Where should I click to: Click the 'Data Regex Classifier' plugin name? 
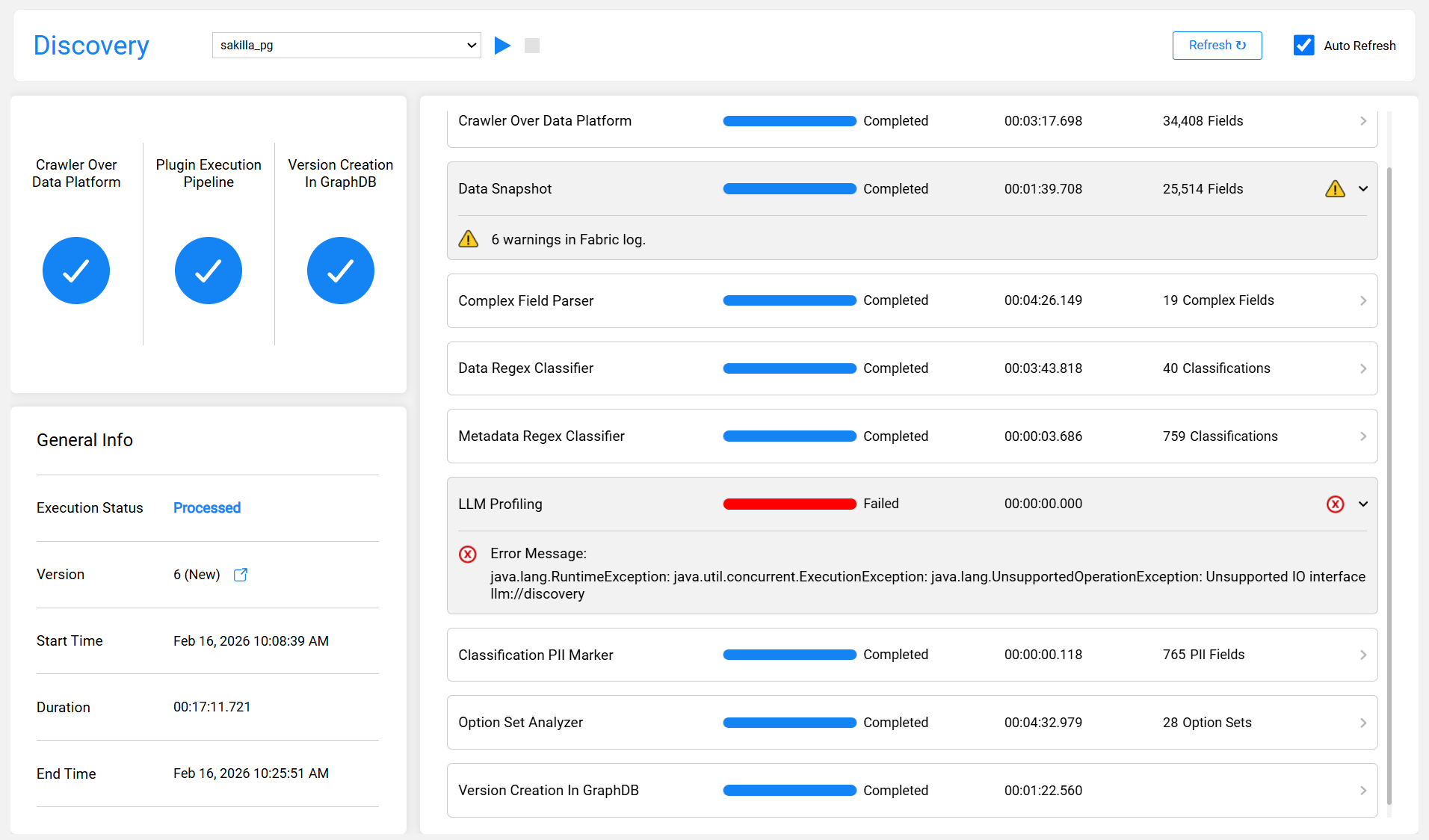click(x=525, y=368)
